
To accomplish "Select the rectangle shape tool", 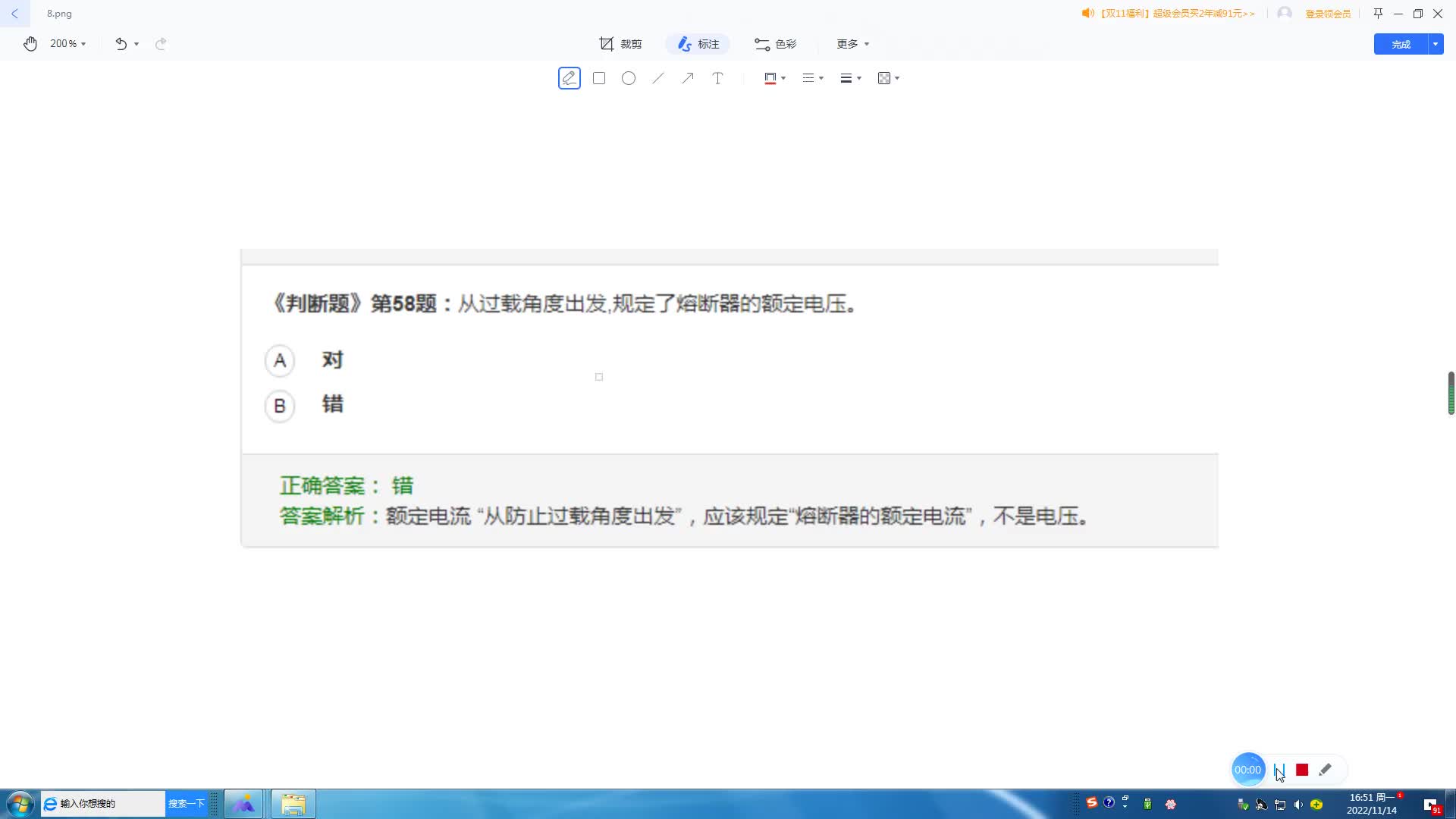I will click(599, 78).
